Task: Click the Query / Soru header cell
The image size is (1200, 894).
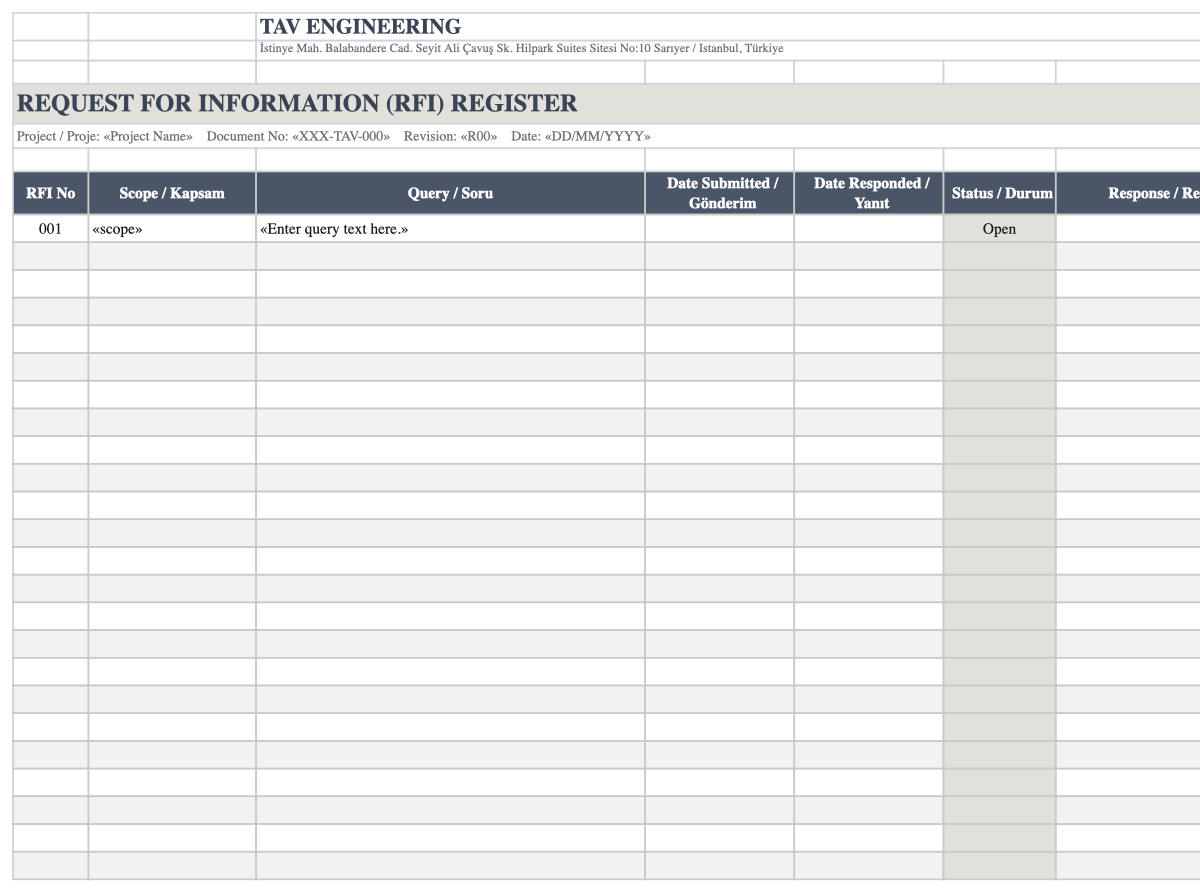Action: click(450, 193)
